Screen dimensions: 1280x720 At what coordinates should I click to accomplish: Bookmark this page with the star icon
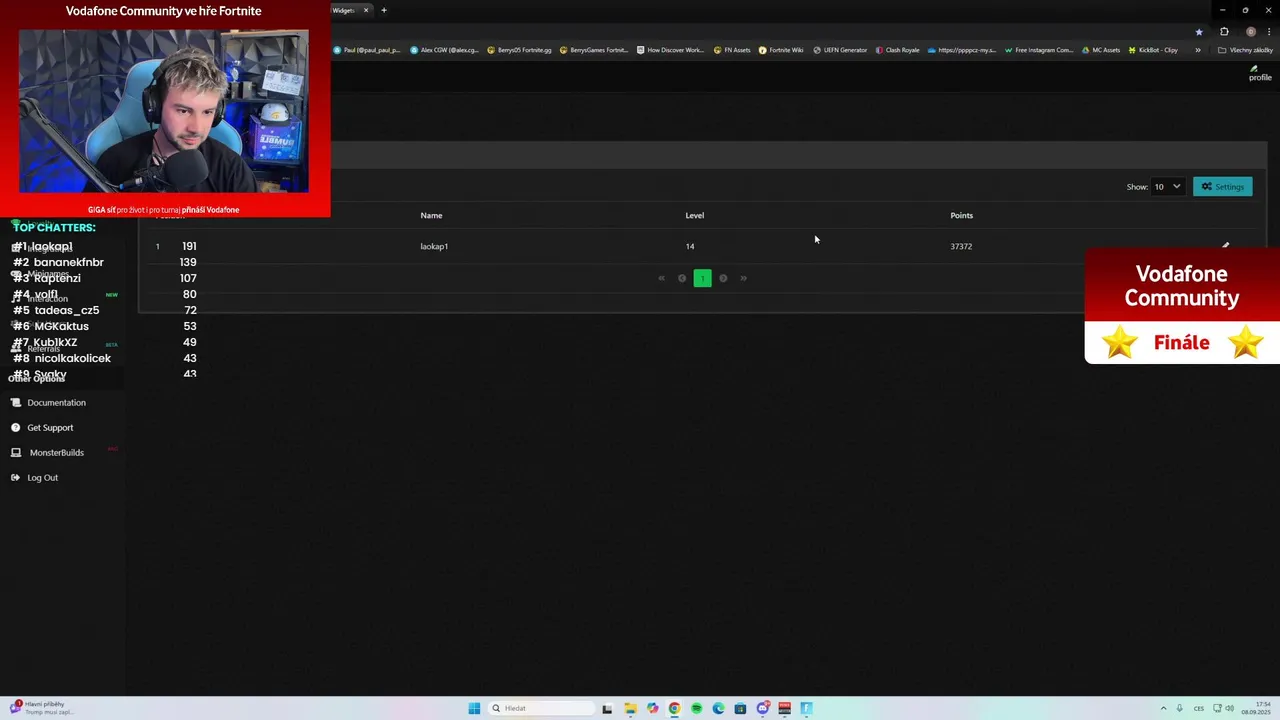[x=1199, y=32]
